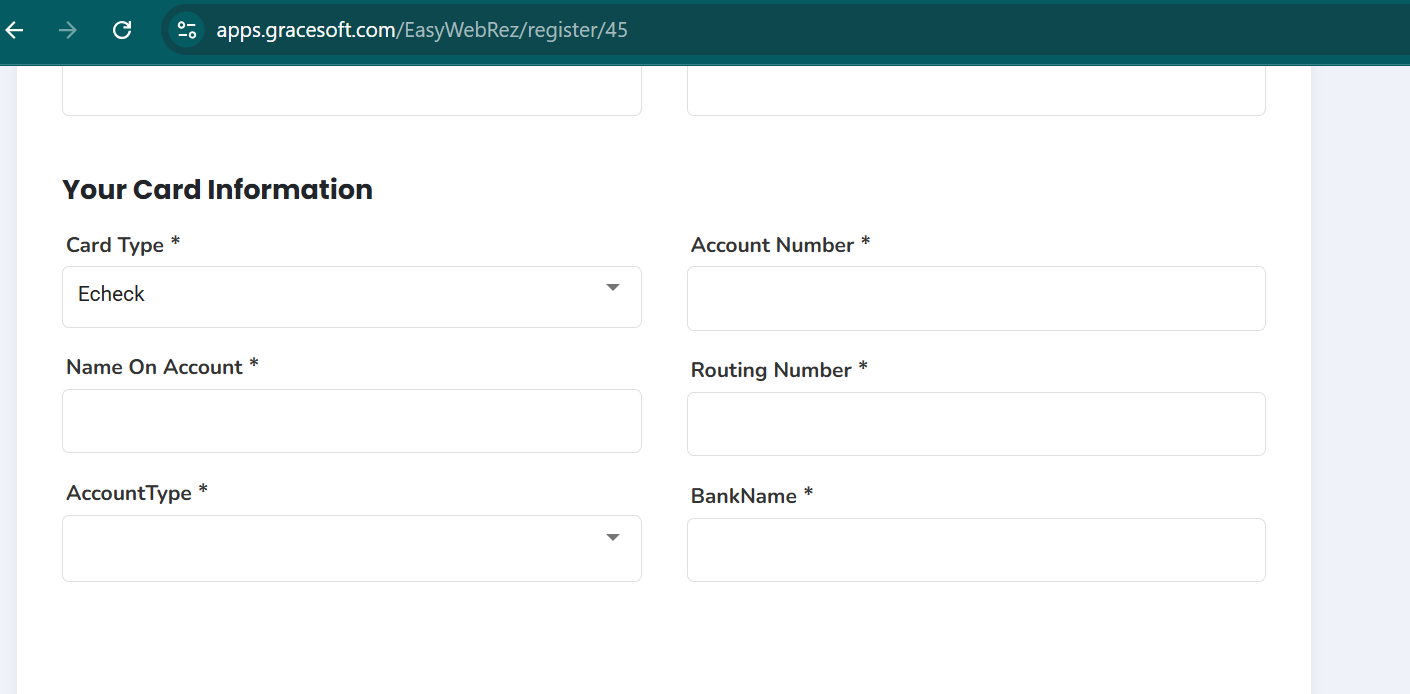Open the Card Type dropdown showing Echeck
This screenshot has height=694, width=1410.
(x=352, y=297)
